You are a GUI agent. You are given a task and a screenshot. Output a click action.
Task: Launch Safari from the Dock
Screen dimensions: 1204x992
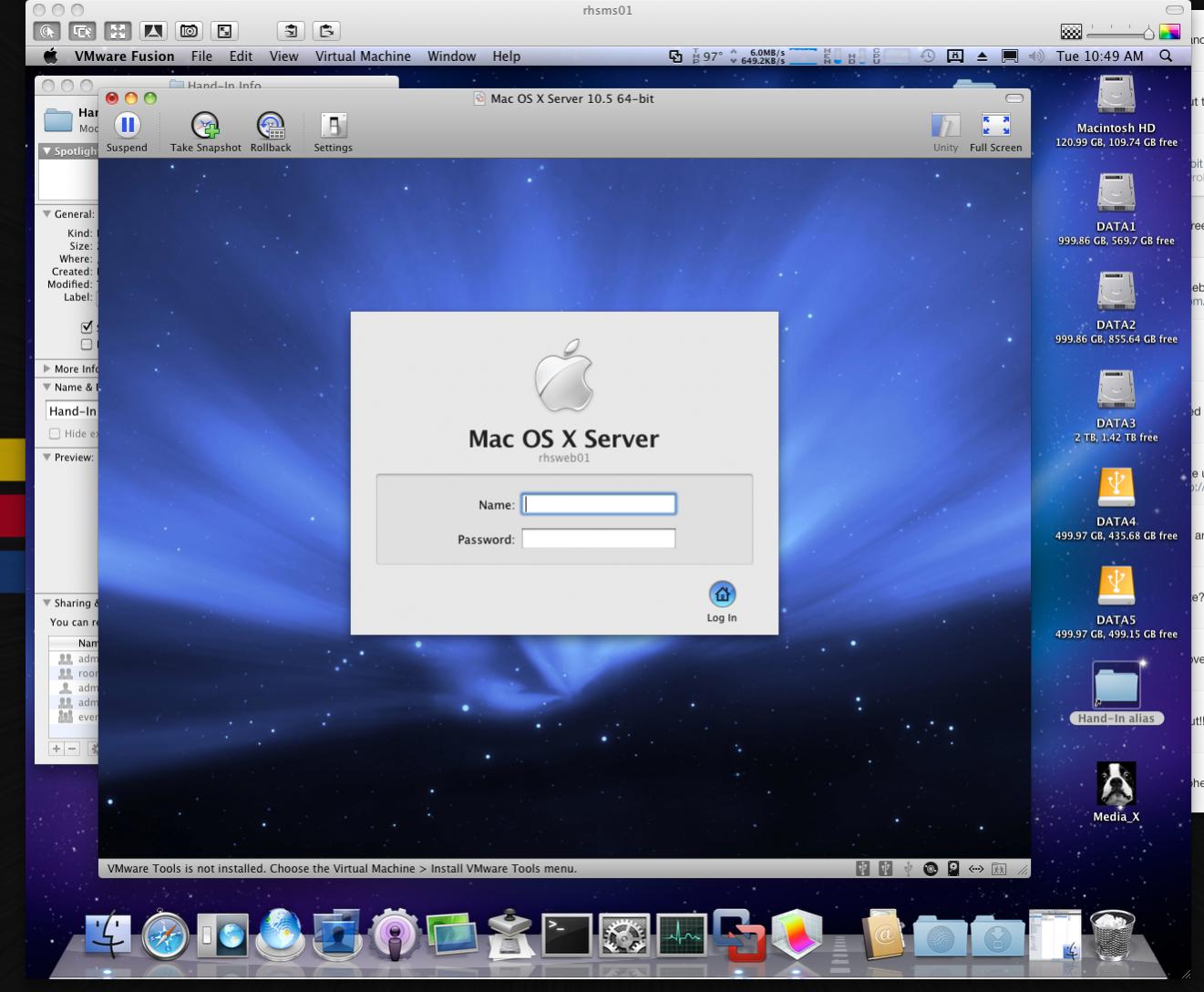click(x=165, y=935)
